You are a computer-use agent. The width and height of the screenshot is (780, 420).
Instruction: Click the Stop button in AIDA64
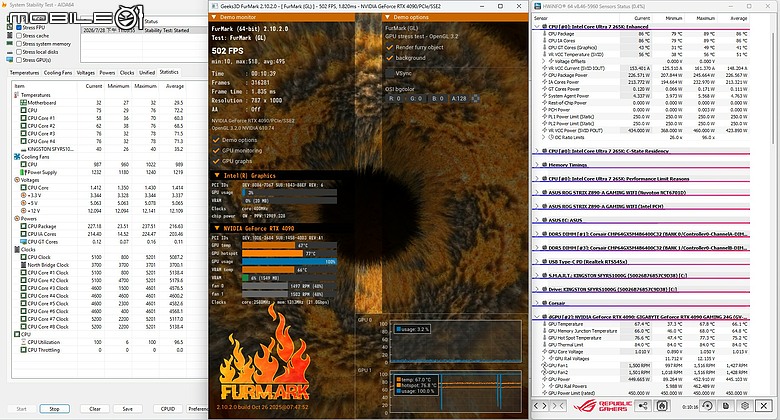(54, 409)
